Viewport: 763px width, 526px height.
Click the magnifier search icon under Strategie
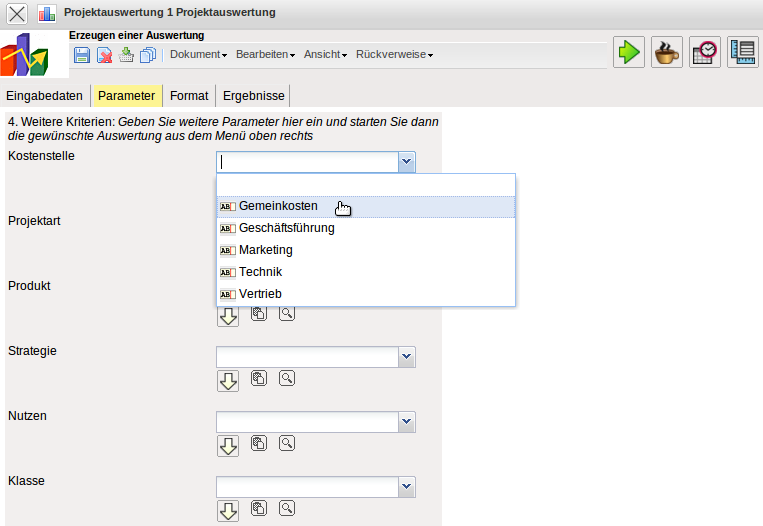pyautogui.click(x=287, y=378)
